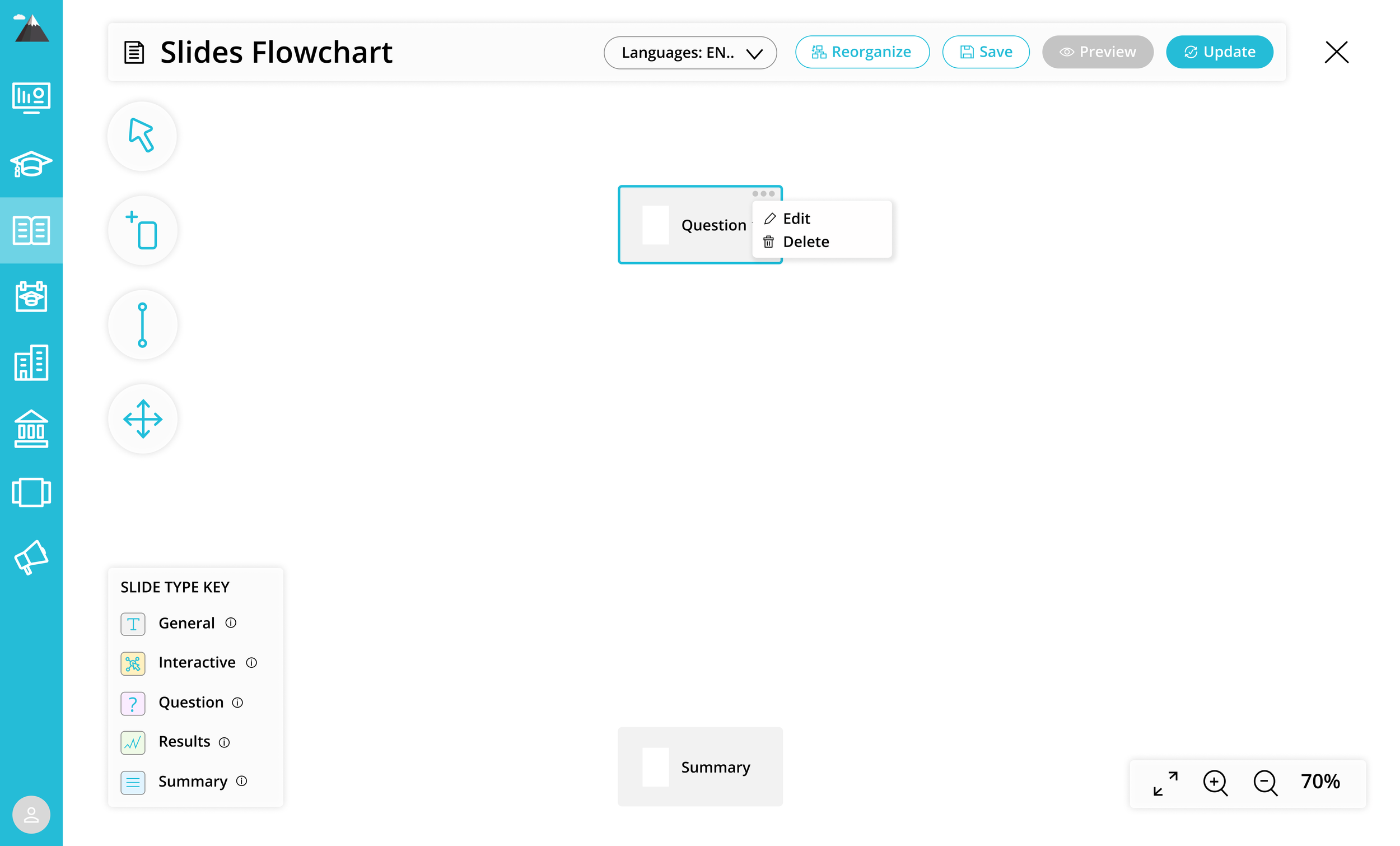Activate the move/pan canvas tool
Viewport: 1400px width, 846px height.
point(142,419)
